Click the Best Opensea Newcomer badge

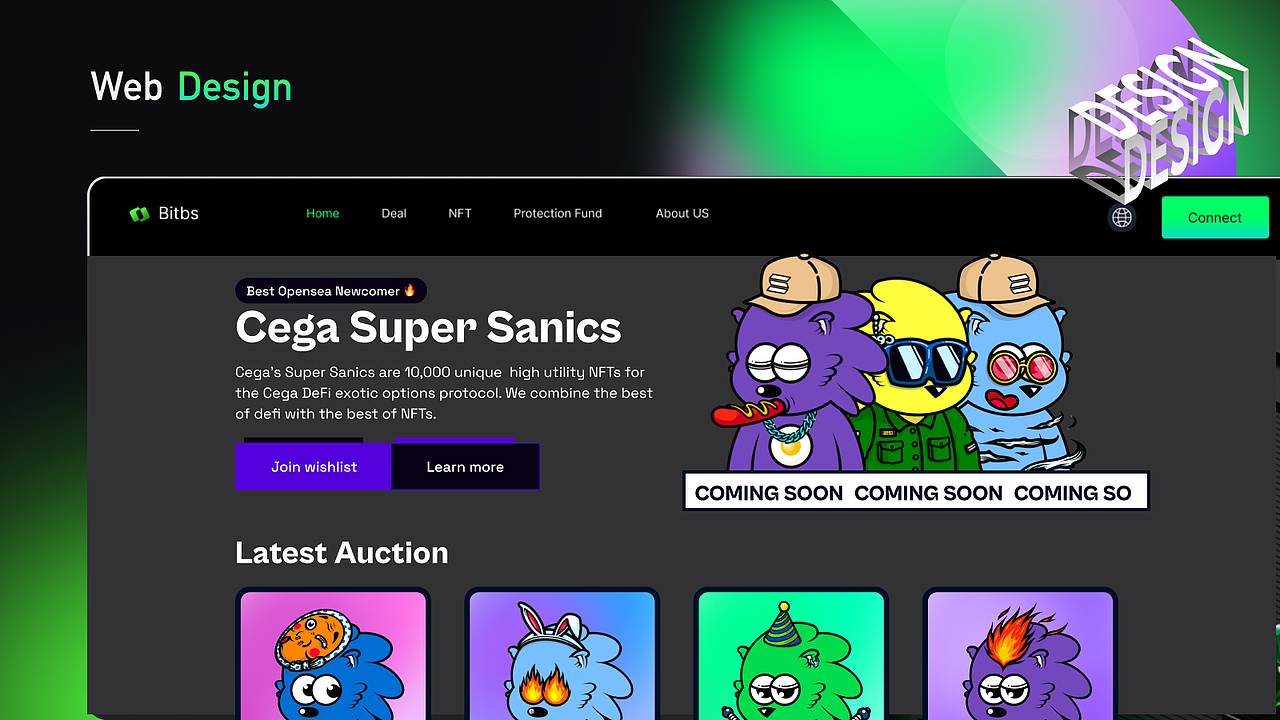(331, 291)
